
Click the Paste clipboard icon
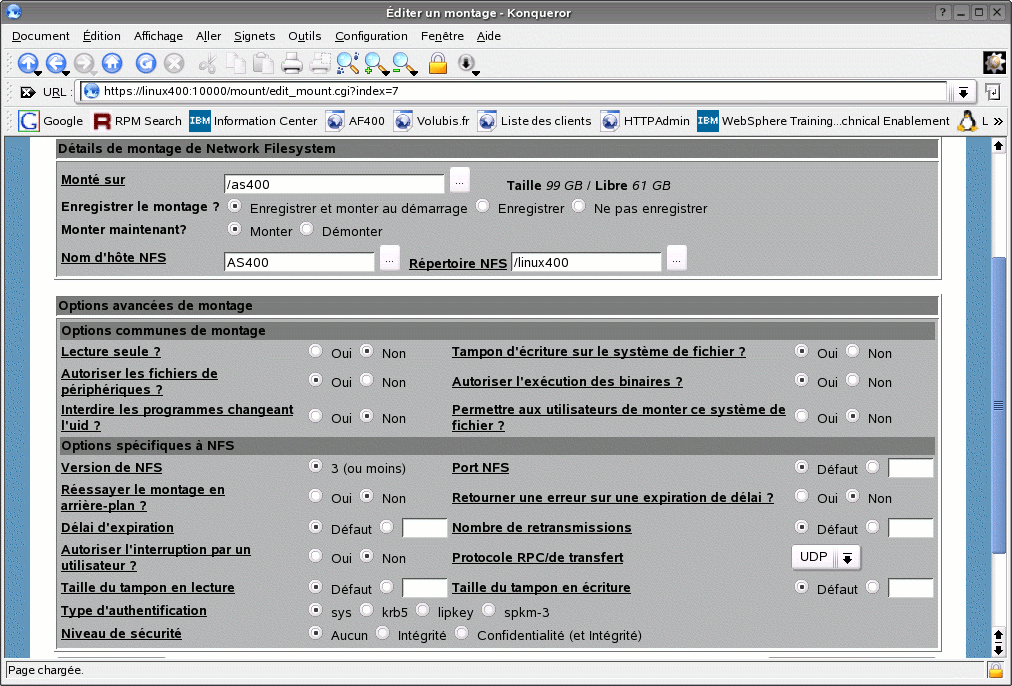pos(263,63)
